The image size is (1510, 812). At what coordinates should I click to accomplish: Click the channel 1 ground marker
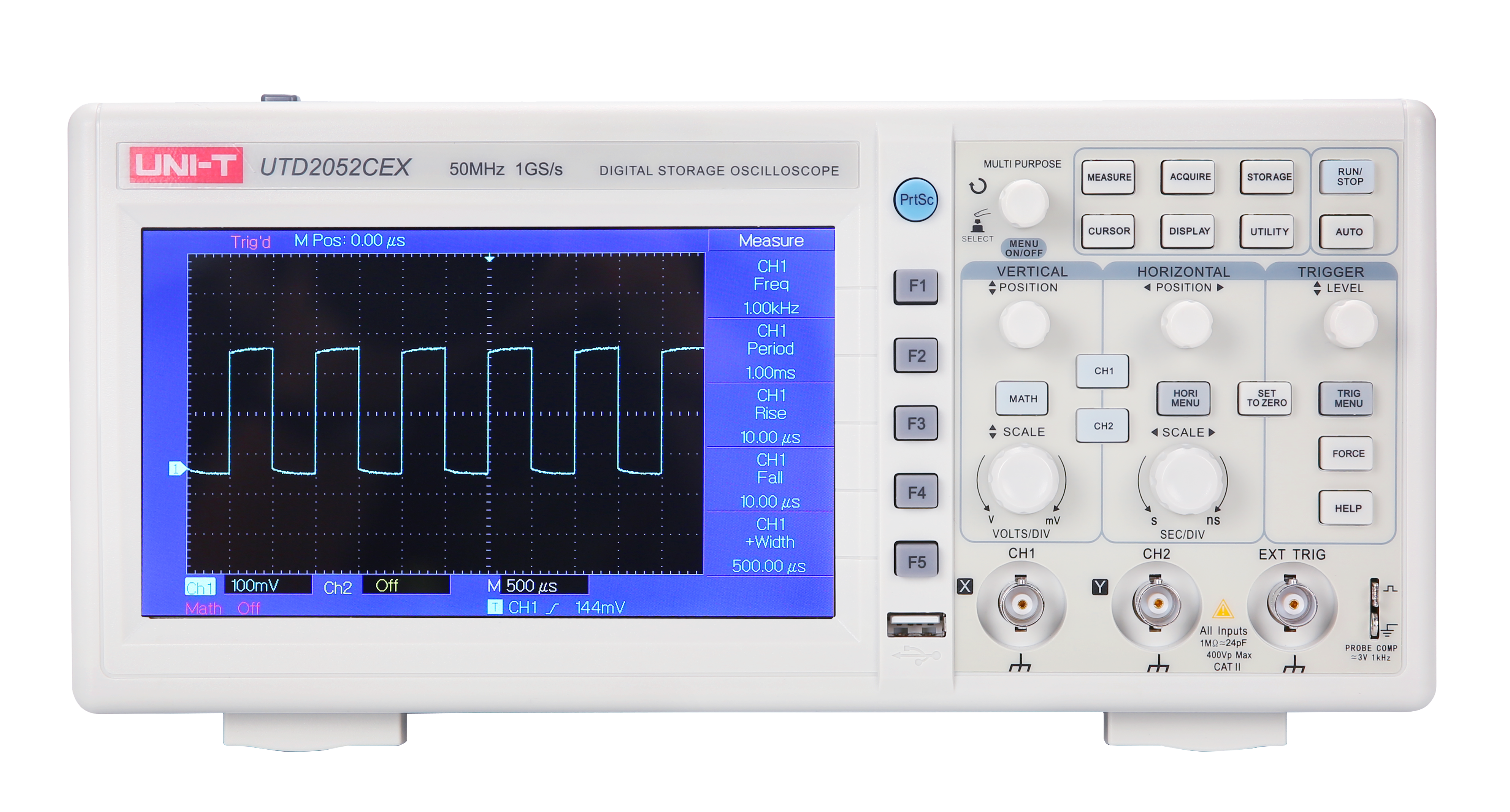[x=177, y=468]
